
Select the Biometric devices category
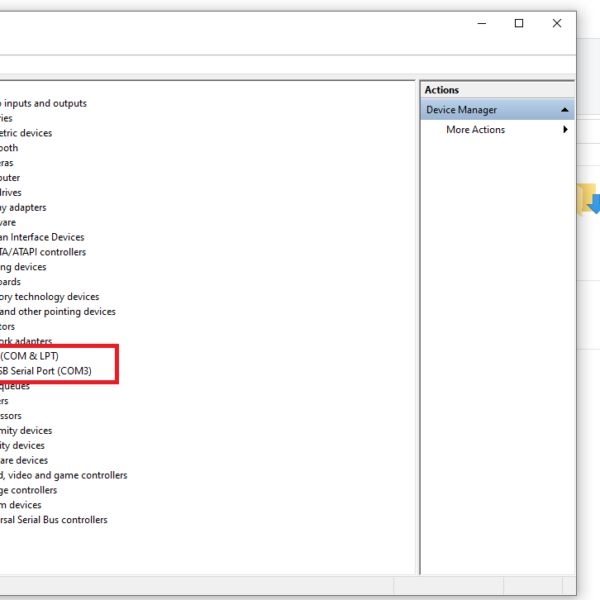coord(26,133)
